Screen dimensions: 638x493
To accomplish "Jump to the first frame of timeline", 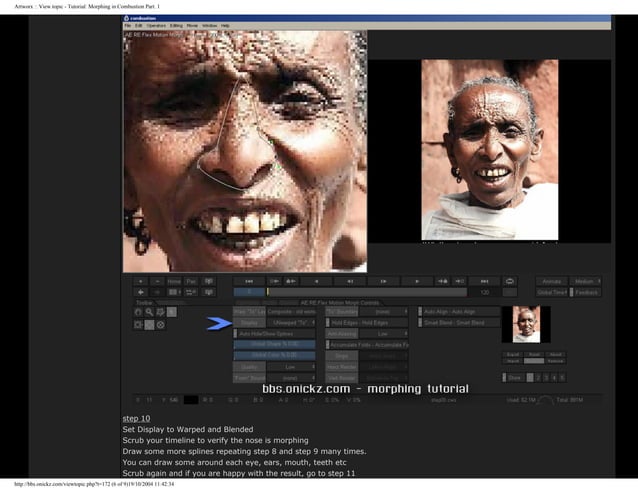I will pyautogui.click(x=248, y=282).
